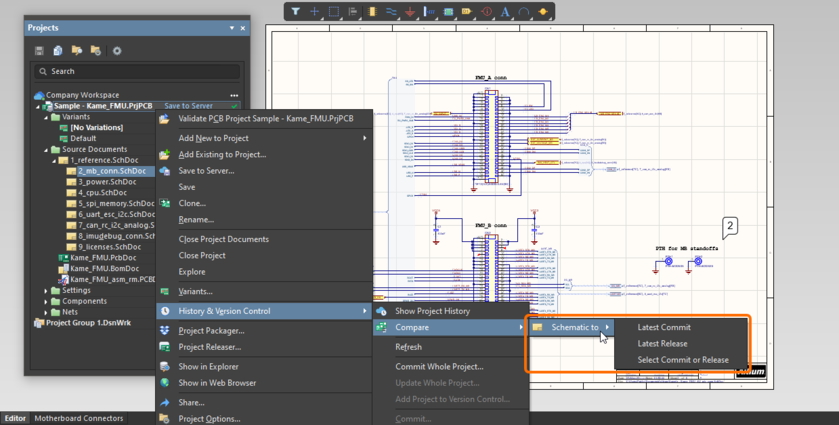This screenshot has width=839, height=425.
Task: Click the Save to Server link
Action: (188, 106)
